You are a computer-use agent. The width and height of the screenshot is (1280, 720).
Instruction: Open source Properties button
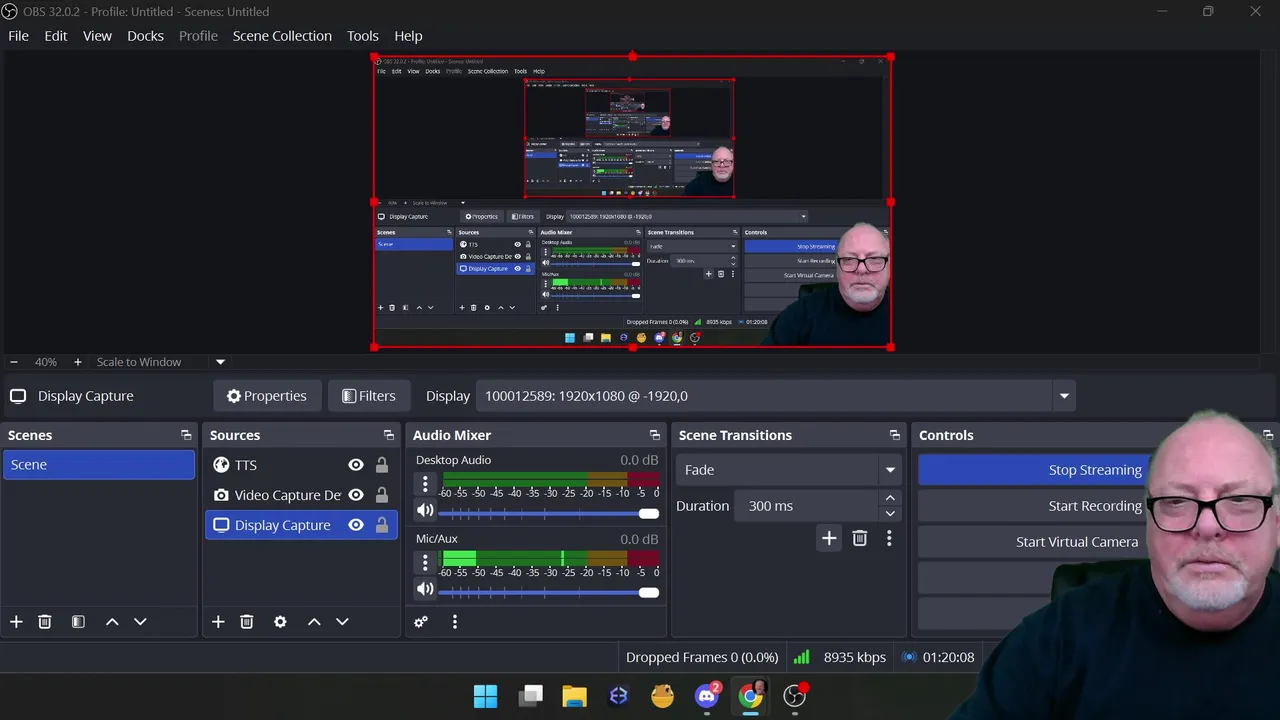(267, 396)
